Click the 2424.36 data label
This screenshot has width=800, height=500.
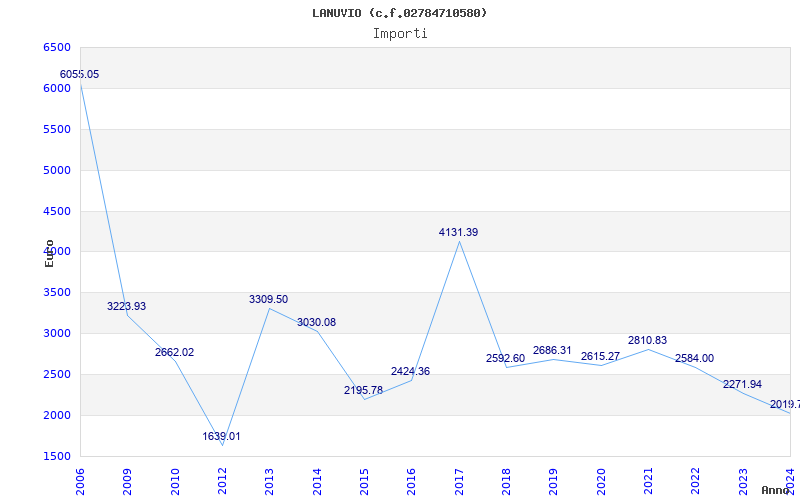410,371
